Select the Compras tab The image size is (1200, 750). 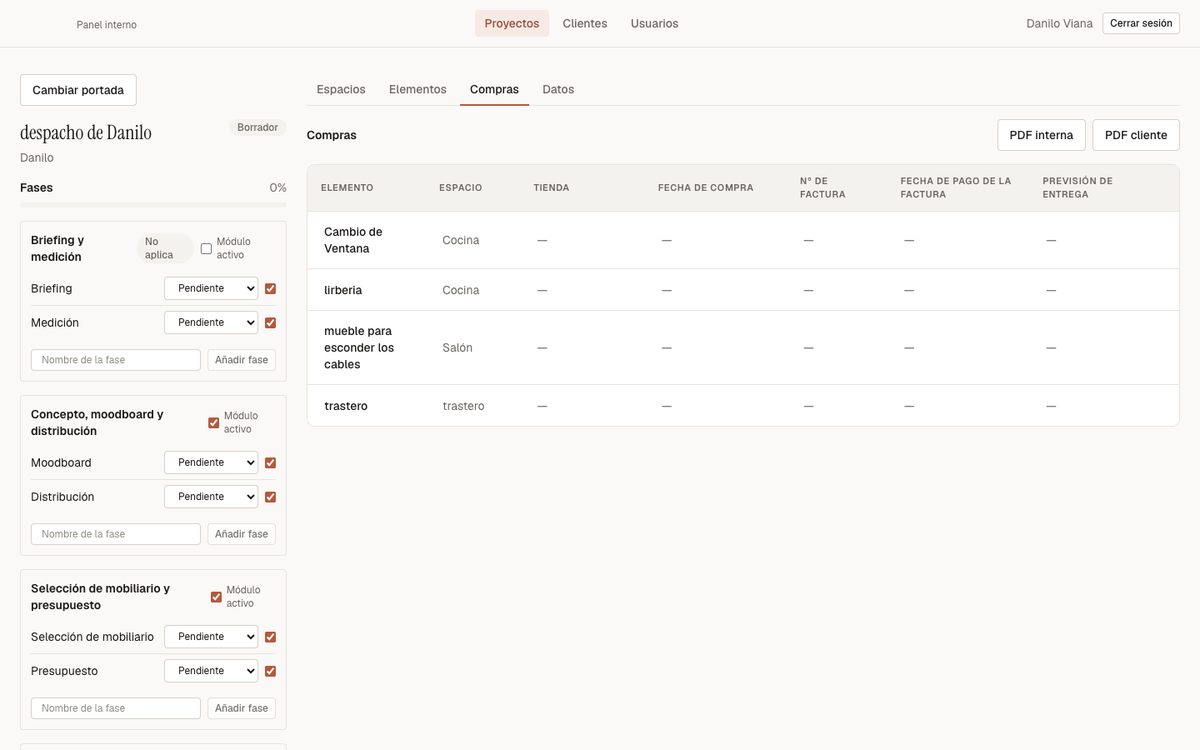494,89
